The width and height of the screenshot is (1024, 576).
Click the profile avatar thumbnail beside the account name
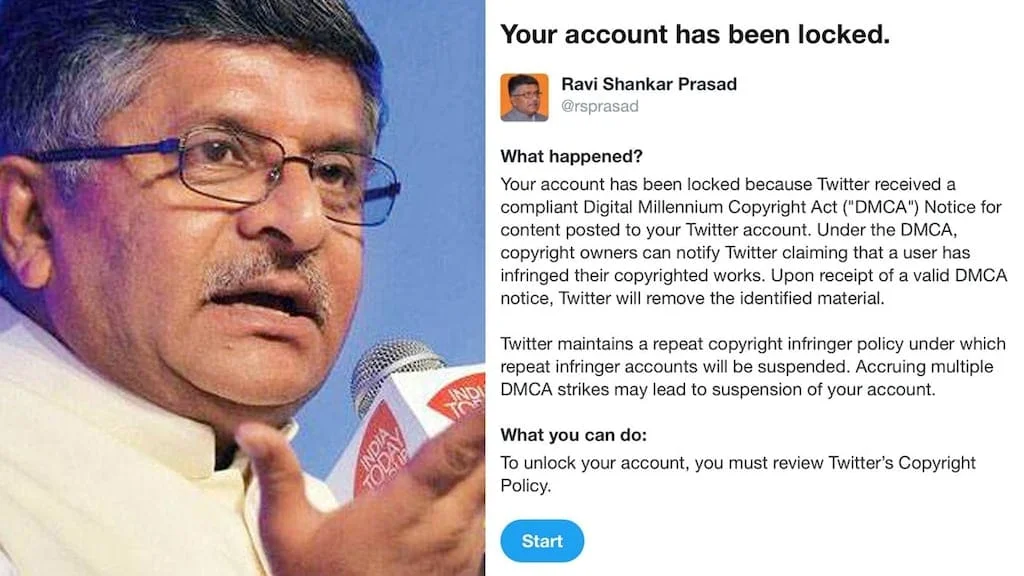coord(524,98)
